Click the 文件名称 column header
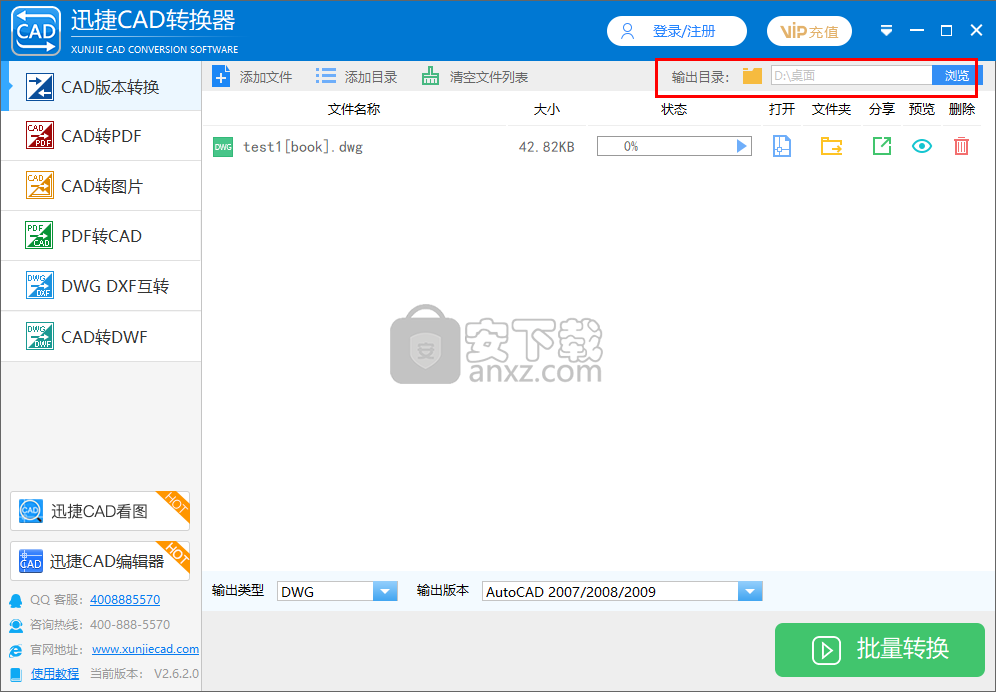Viewport: 996px width, 692px height. (354, 109)
